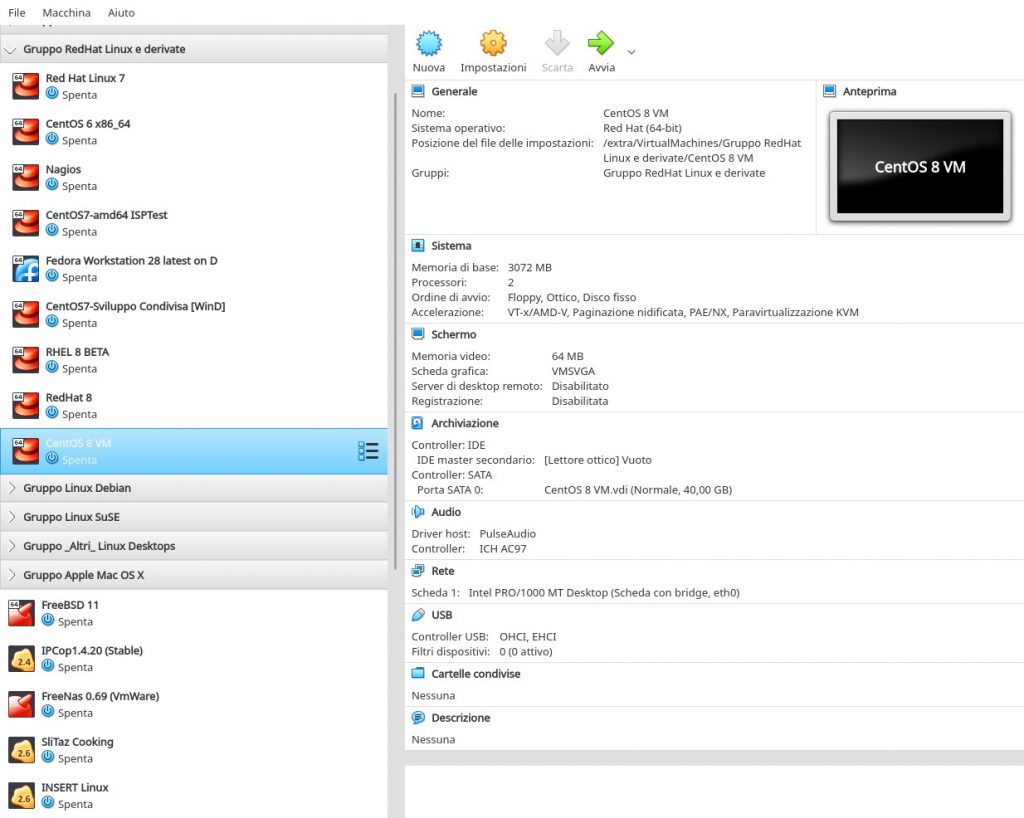The width and height of the screenshot is (1024, 818).
Task: Select the RedHat 8 machine icon
Action: pyautogui.click(x=25, y=406)
